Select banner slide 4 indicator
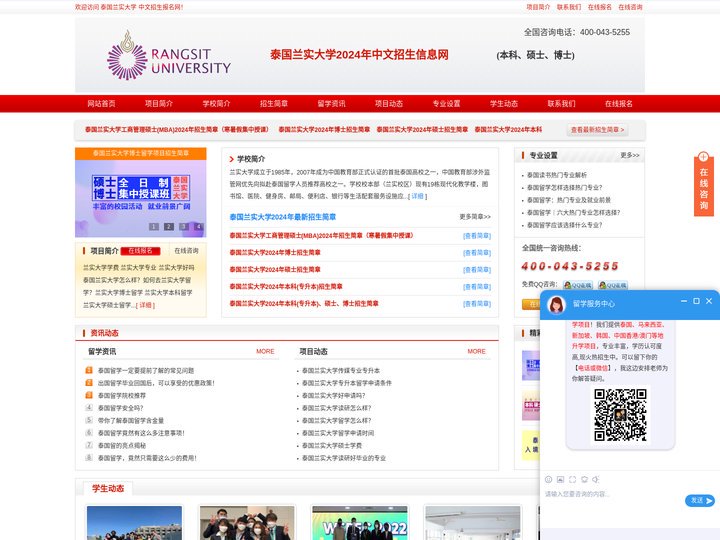Image resolution: width=720 pixels, height=540 pixels. [198, 226]
